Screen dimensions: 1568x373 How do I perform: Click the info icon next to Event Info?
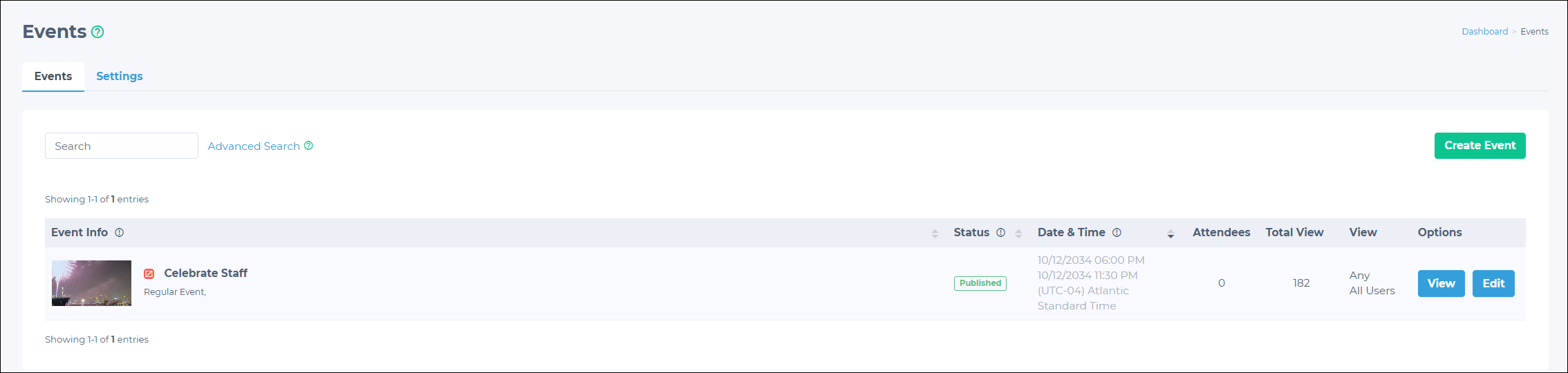119,233
